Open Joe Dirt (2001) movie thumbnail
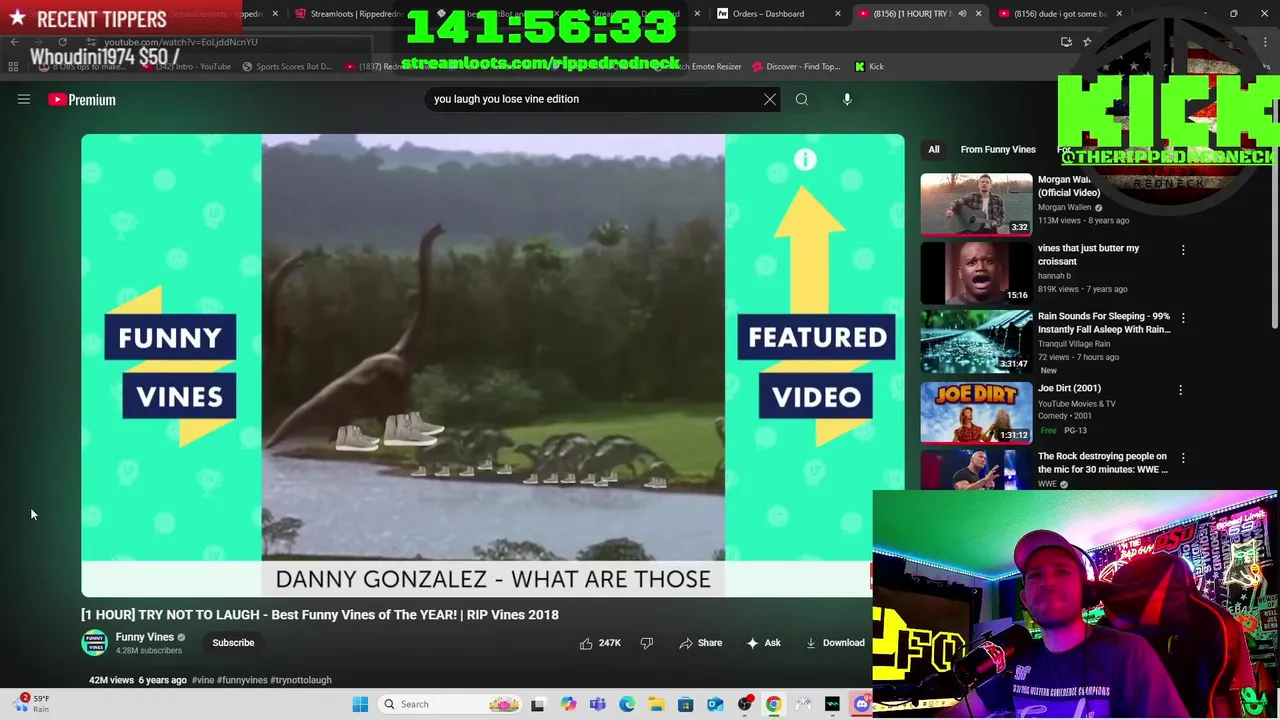The width and height of the screenshot is (1280, 720). [976, 412]
